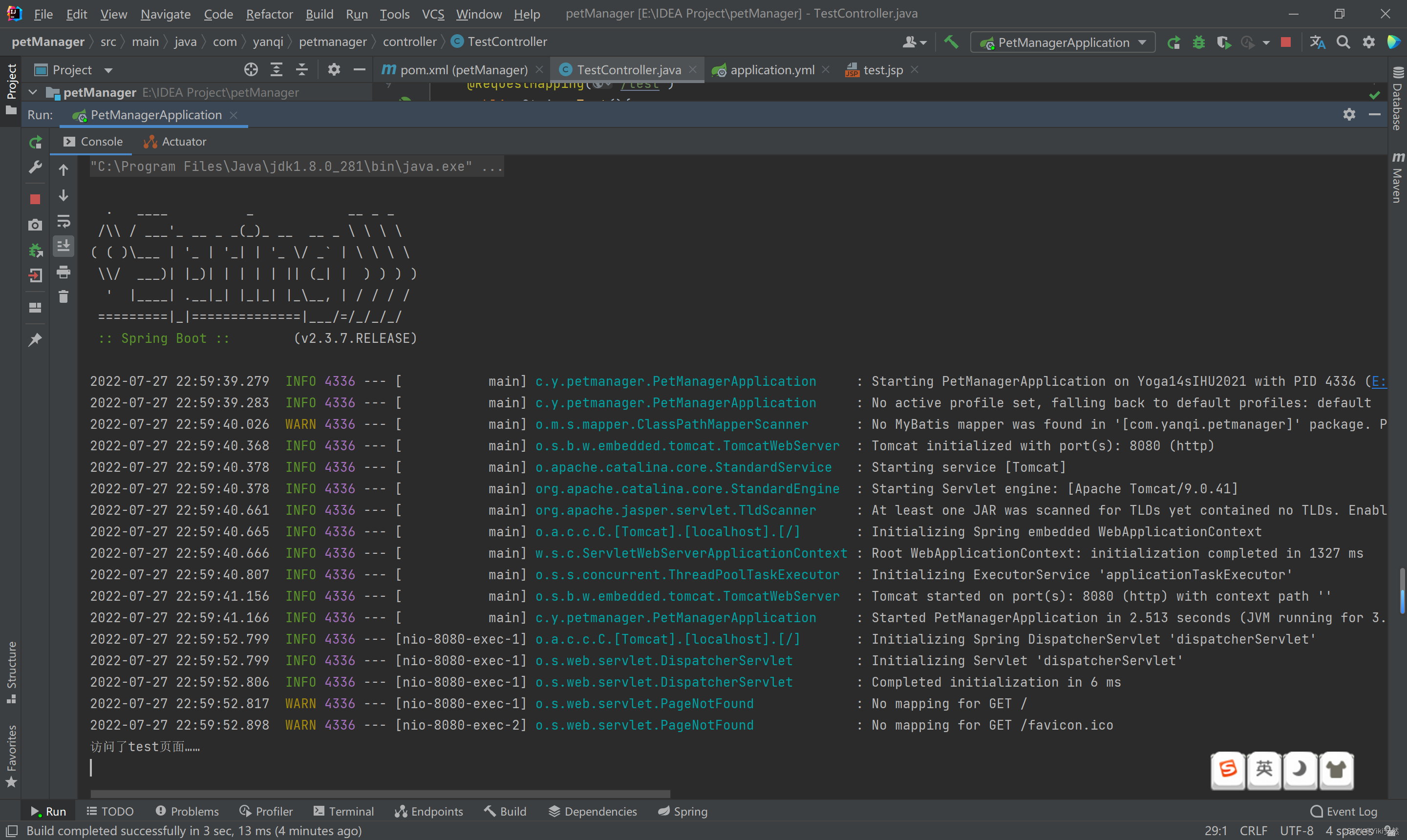Close the TestController.java tab
This screenshot has height=840, width=1407.
[x=692, y=70]
